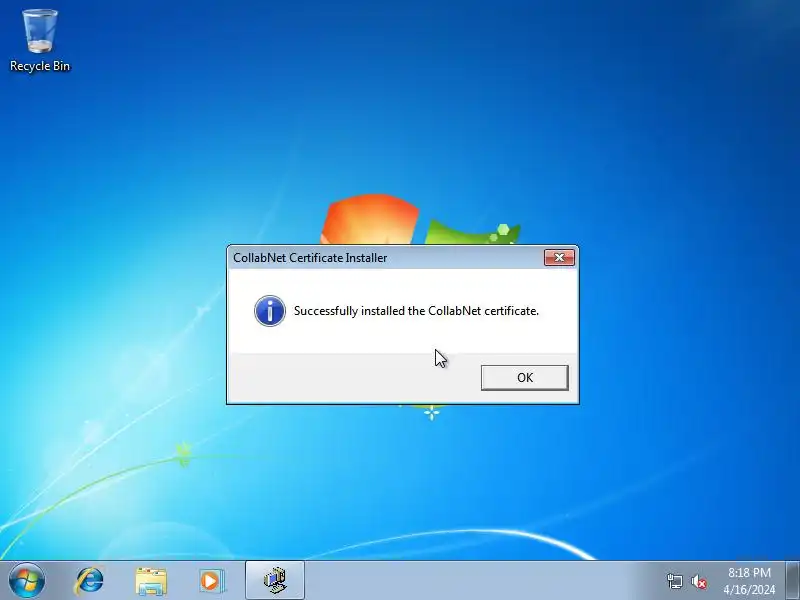Screen dimensions: 800x600
Task: Open the Windows Start menu orb
Action: pyautogui.click(x=27, y=580)
